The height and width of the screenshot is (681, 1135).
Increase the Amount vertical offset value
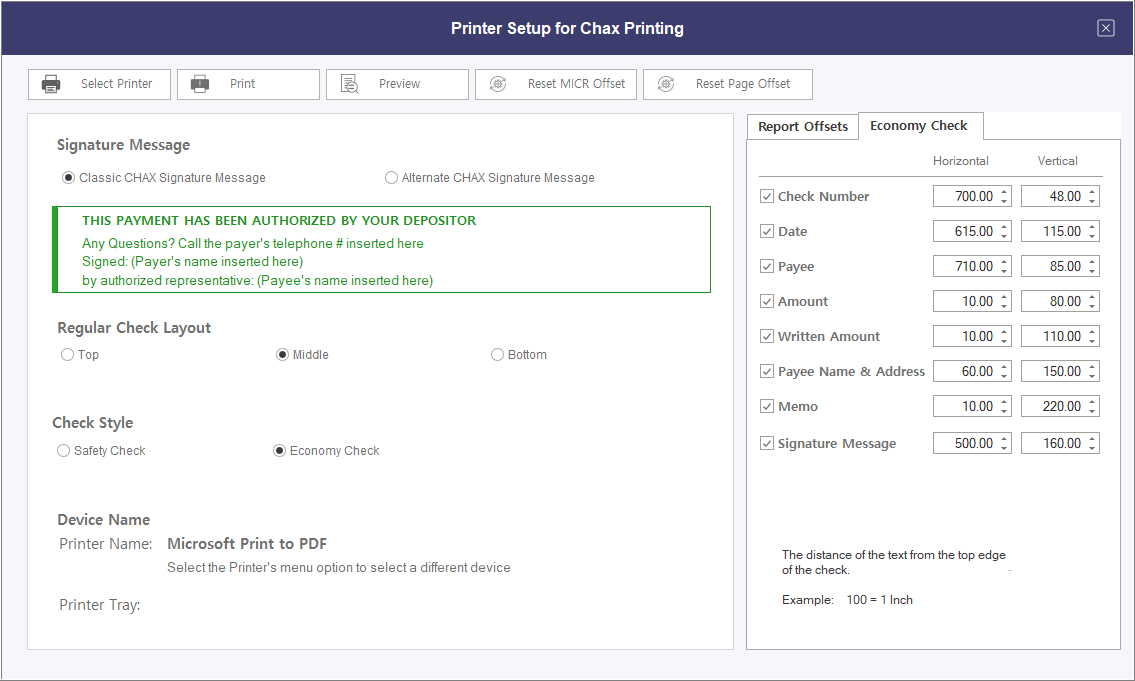(x=1092, y=297)
